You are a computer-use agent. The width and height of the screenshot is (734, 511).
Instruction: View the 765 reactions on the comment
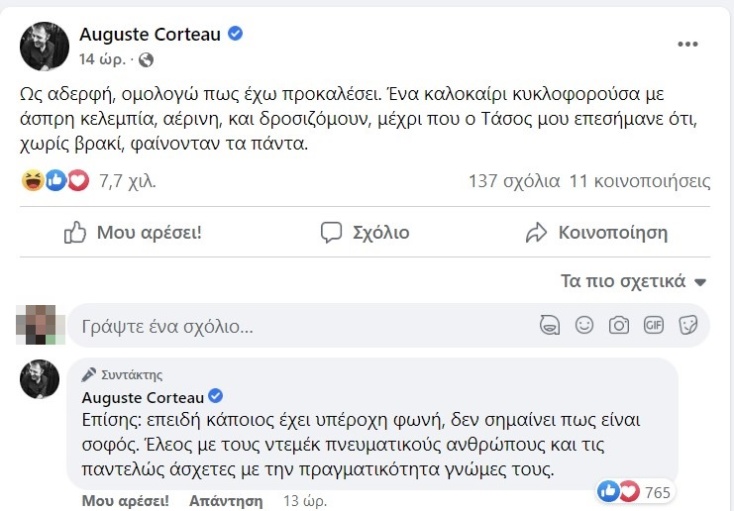(636, 491)
